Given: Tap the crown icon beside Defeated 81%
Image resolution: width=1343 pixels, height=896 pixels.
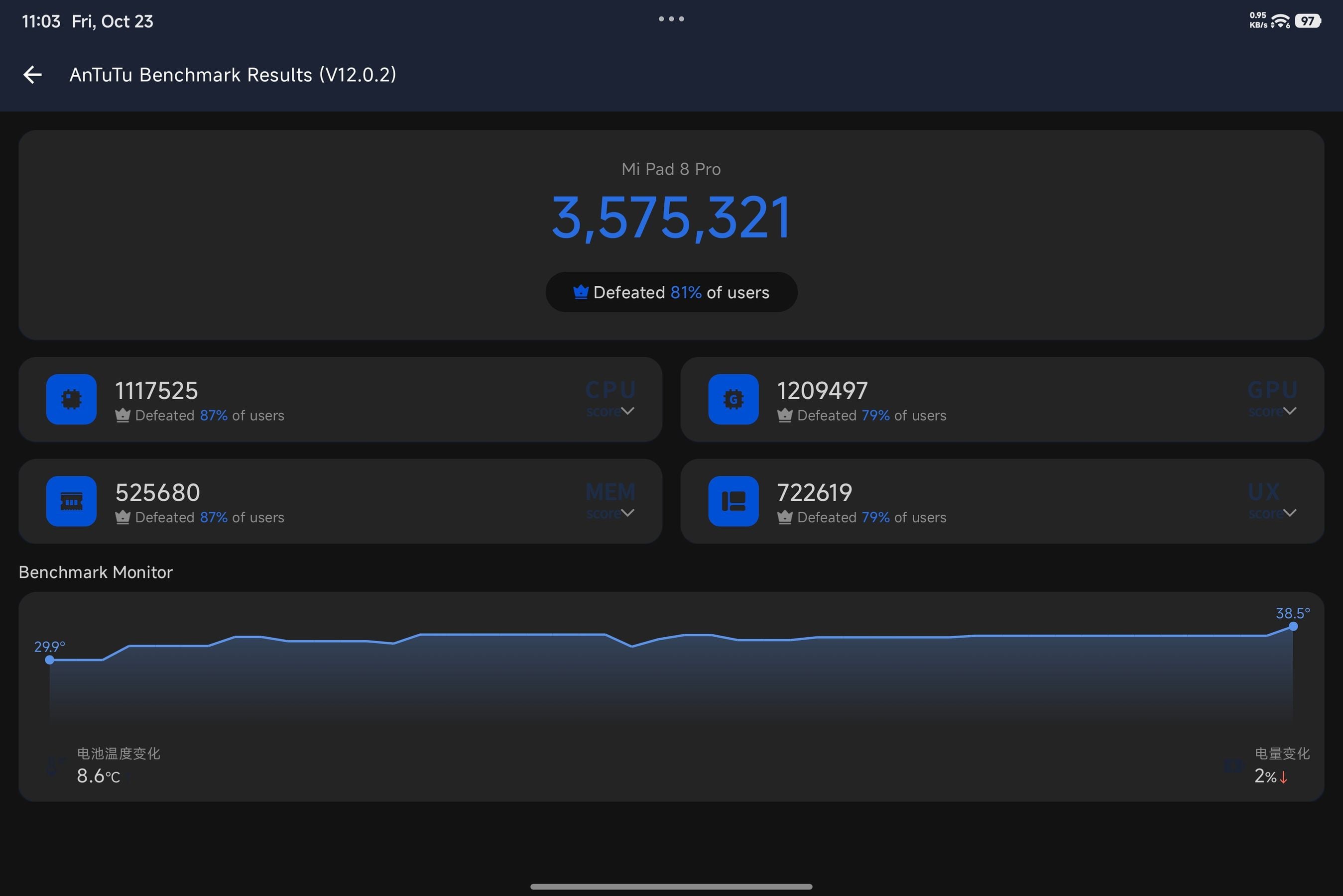Looking at the screenshot, I should tap(581, 292).
